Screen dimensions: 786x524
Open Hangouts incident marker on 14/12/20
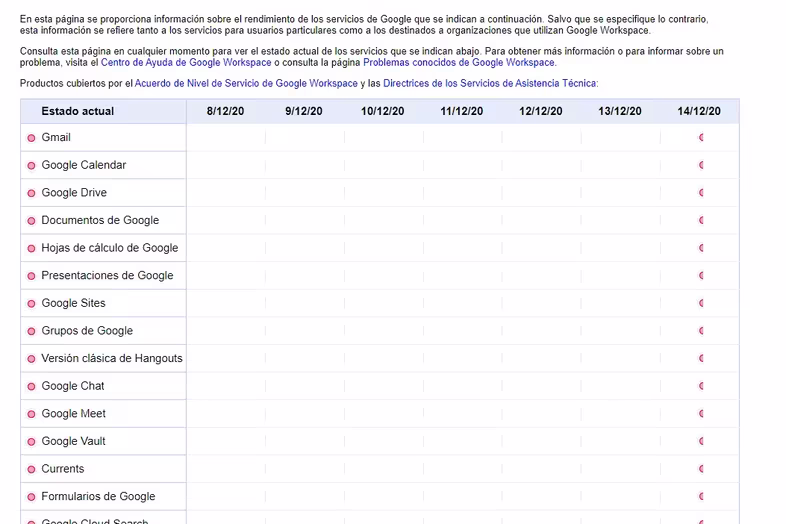(701, 358)
